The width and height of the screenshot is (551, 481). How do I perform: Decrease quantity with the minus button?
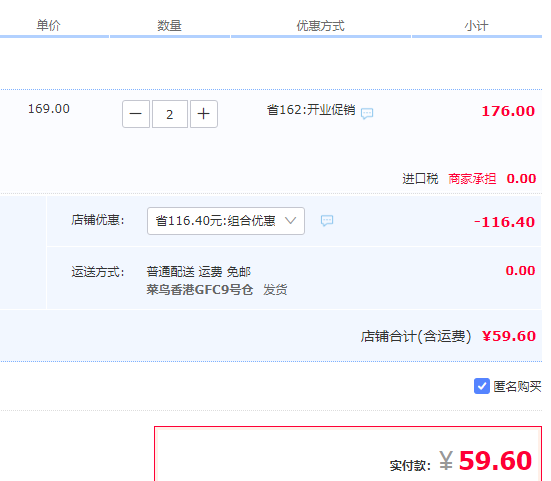pyautogui.click(x=136, y=114)
